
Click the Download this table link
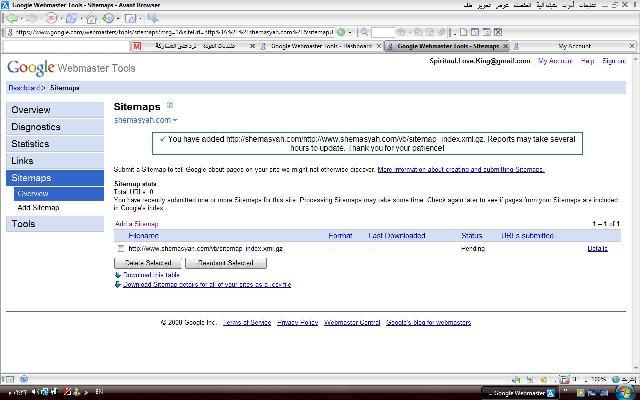151,275
